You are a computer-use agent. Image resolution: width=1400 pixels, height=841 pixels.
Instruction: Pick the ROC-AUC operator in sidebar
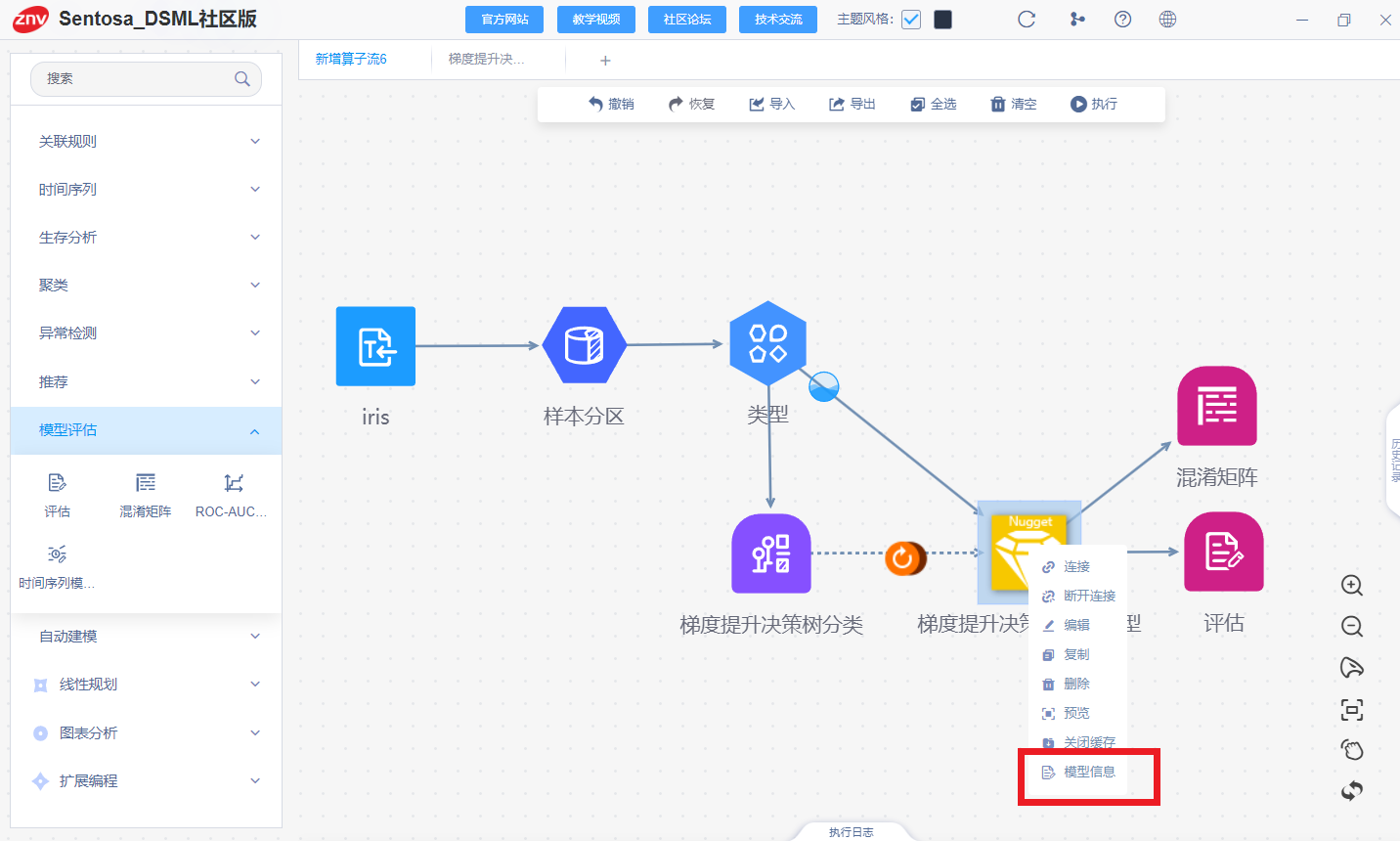click(232, 495)
